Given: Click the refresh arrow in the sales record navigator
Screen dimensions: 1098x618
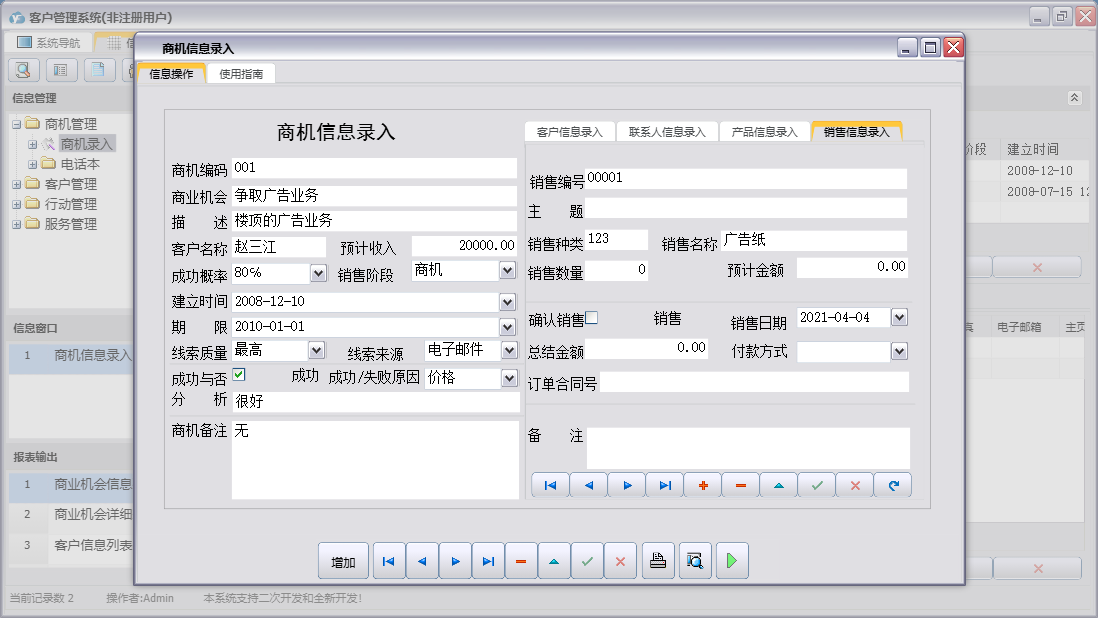Looking at the screenshot, I should point(893,485).
